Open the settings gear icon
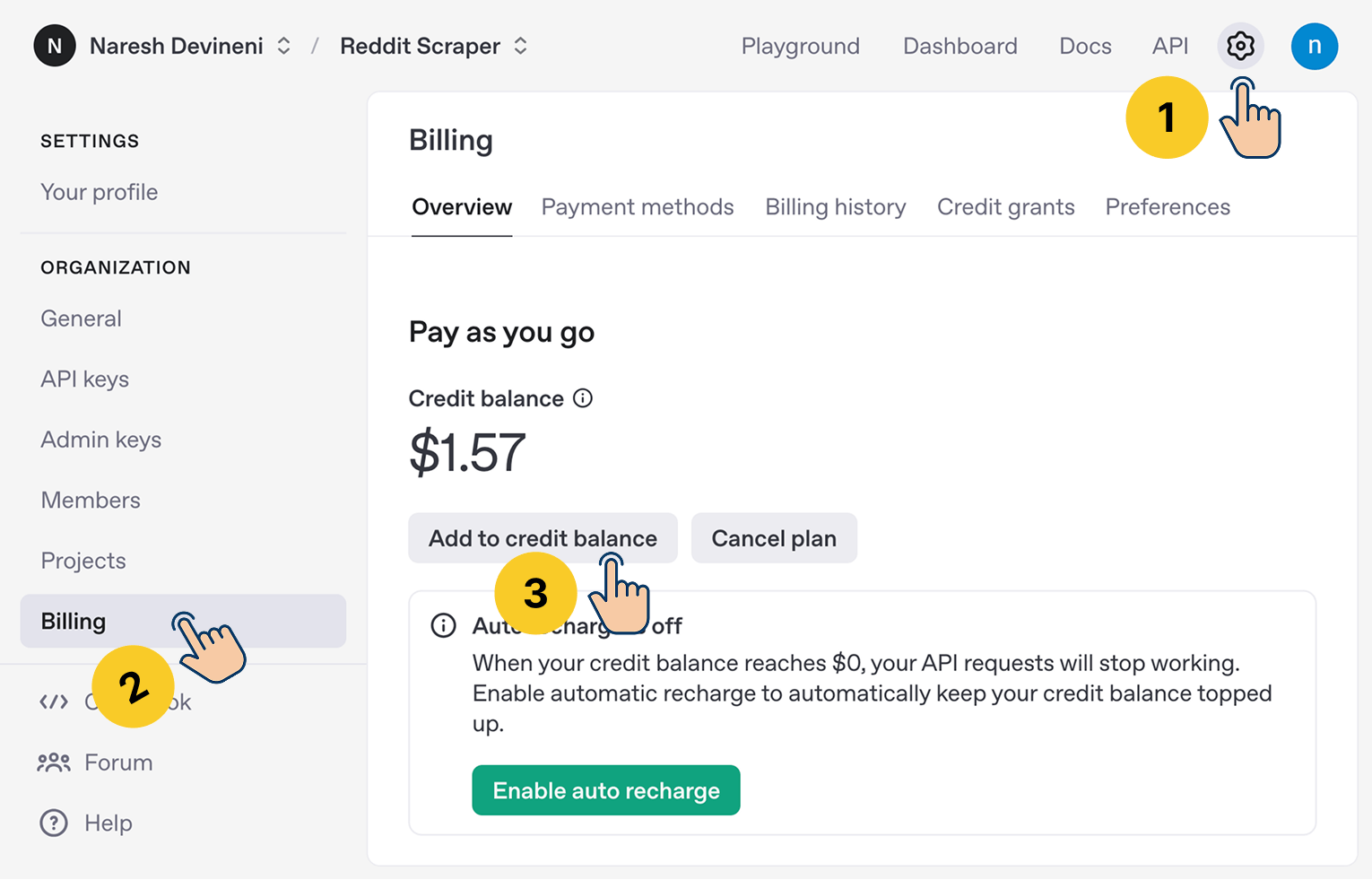The image size is (1372, 880). point(1240,46)
